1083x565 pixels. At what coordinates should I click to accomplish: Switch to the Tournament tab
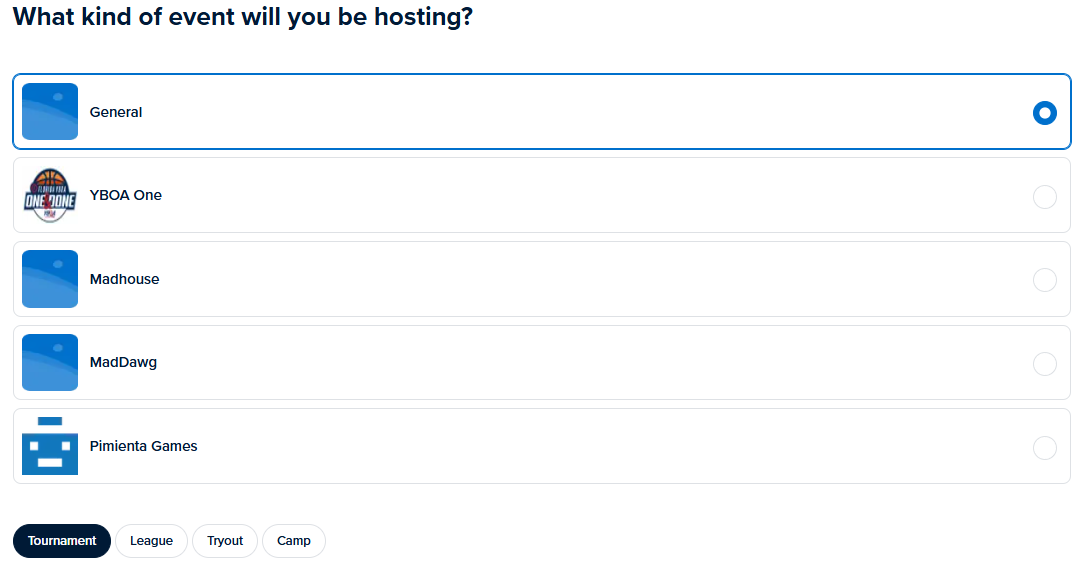coord(62,541)
